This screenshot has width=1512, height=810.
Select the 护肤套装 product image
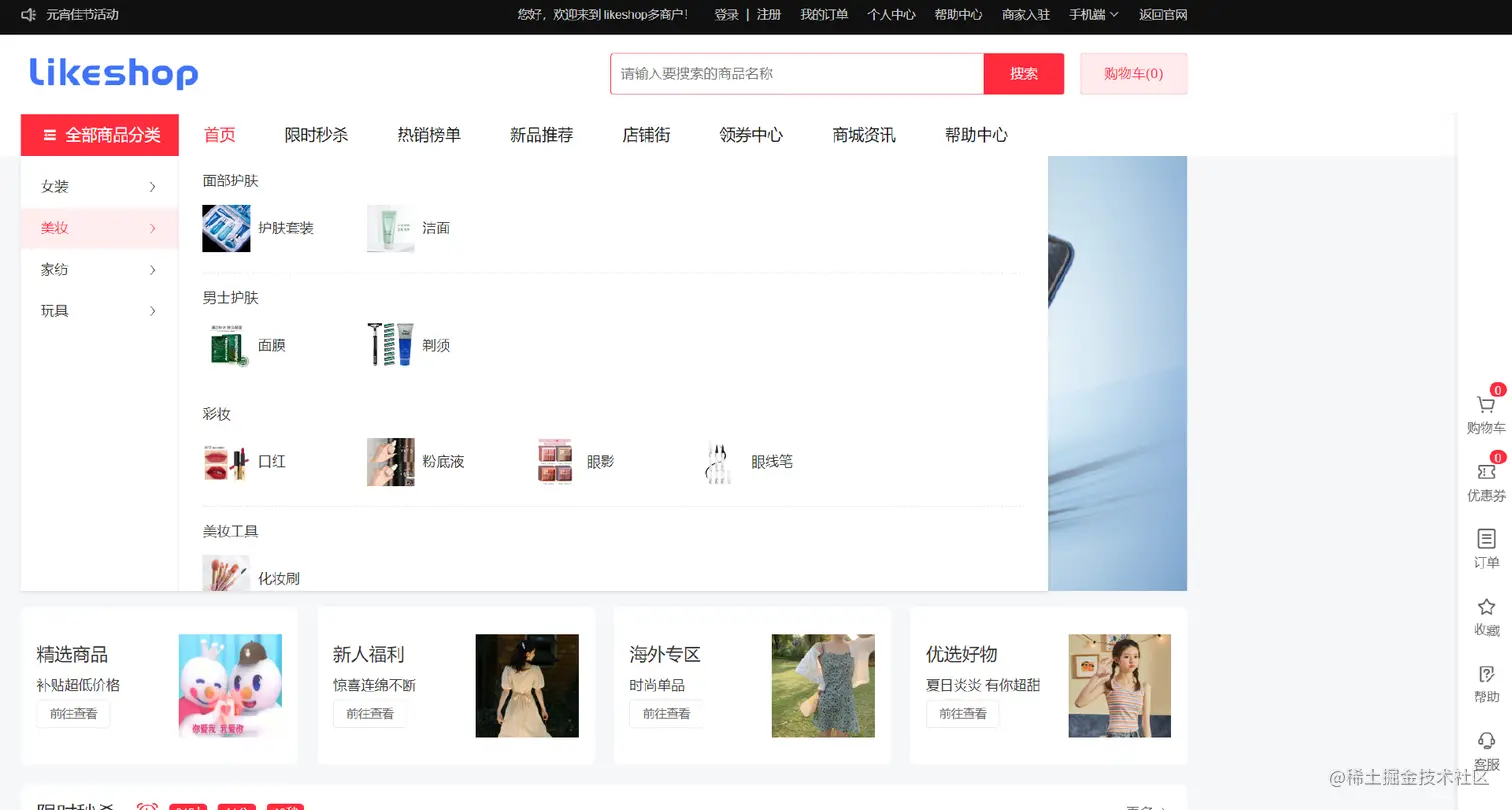click(x=226, y=228)
